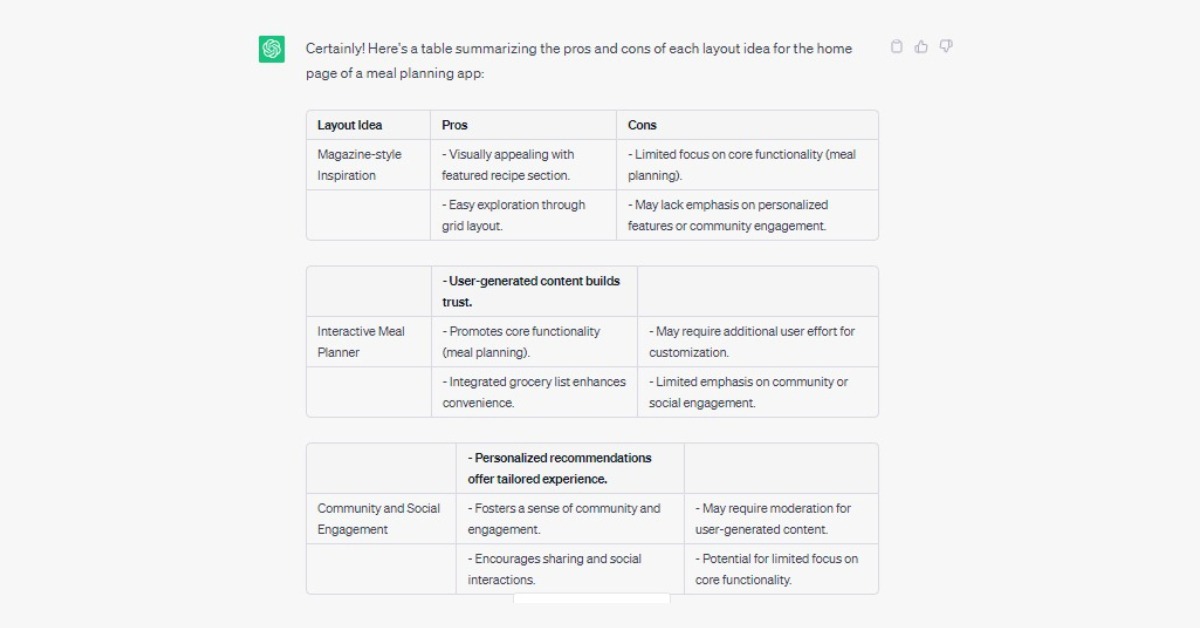Select the "Pros" column header
Viewport: 1200px width, 628px height.
pos(455,125)
